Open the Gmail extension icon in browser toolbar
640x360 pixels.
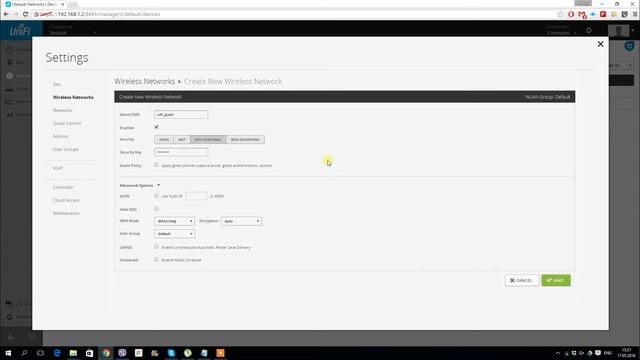pyautogui.click(x=582, y=15)
